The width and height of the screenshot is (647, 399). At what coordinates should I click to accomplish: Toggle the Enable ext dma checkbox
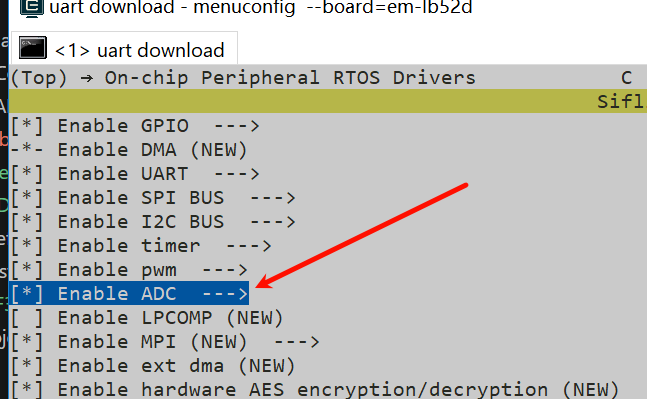[x=27, y=366]
